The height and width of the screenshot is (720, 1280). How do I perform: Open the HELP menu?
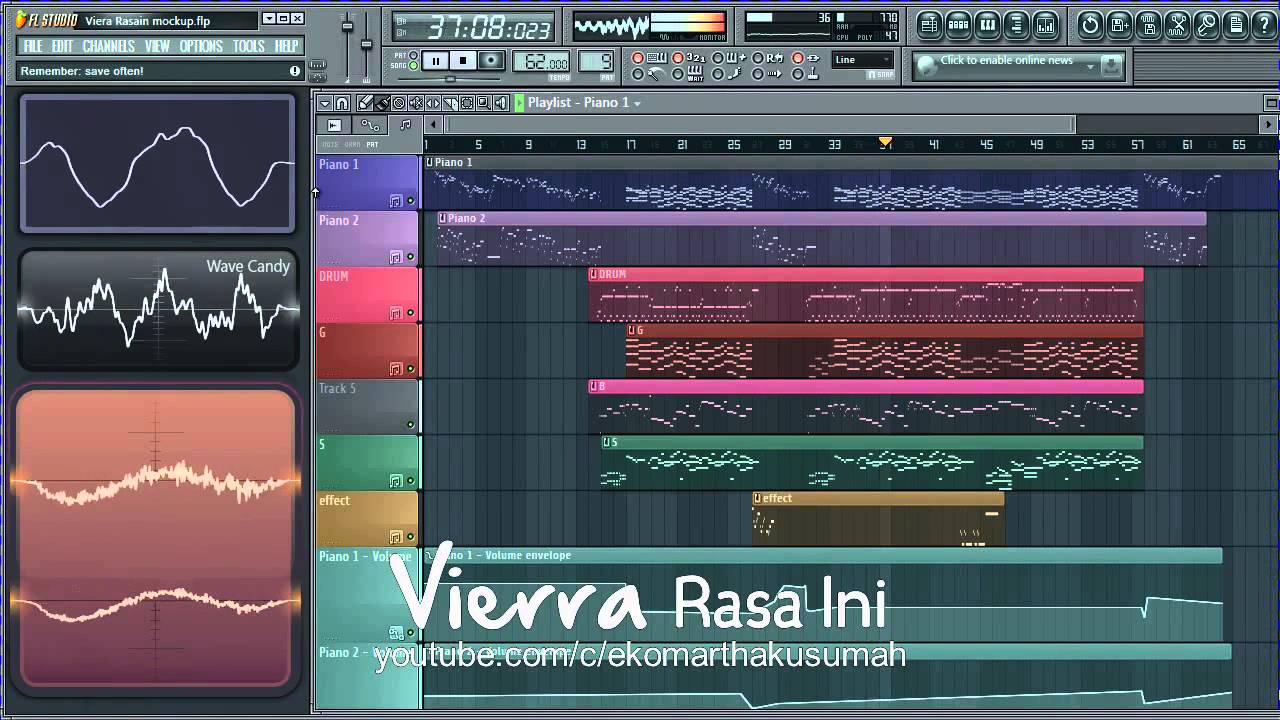click(x=287, y=46)
